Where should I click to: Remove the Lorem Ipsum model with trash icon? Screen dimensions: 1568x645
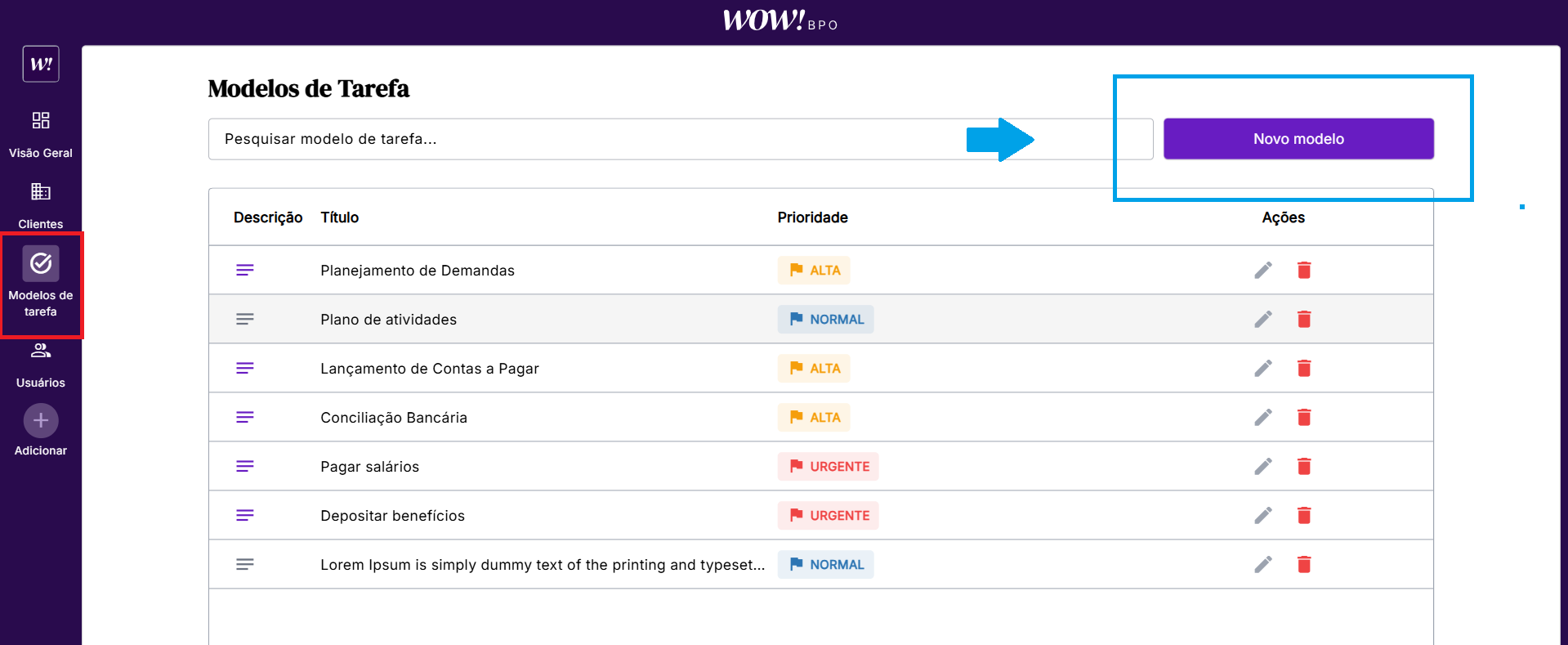[1303, 565]
